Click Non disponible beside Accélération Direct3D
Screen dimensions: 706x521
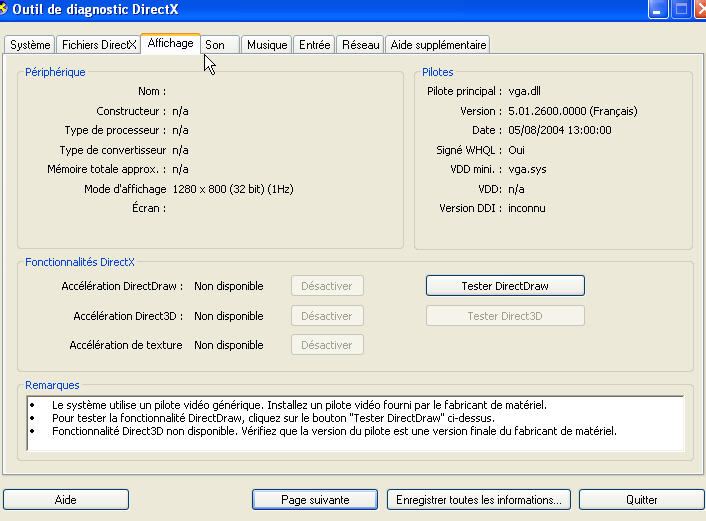[229, 316]
